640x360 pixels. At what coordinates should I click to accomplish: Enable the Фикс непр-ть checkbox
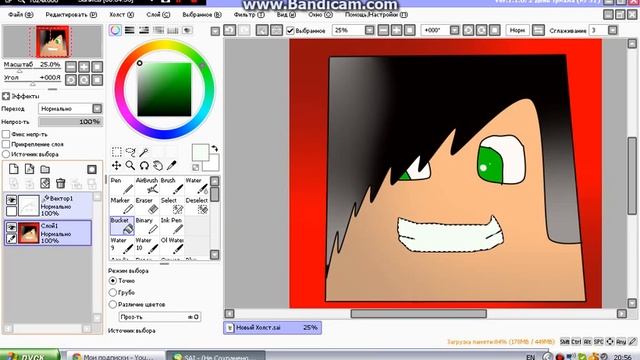6,134
